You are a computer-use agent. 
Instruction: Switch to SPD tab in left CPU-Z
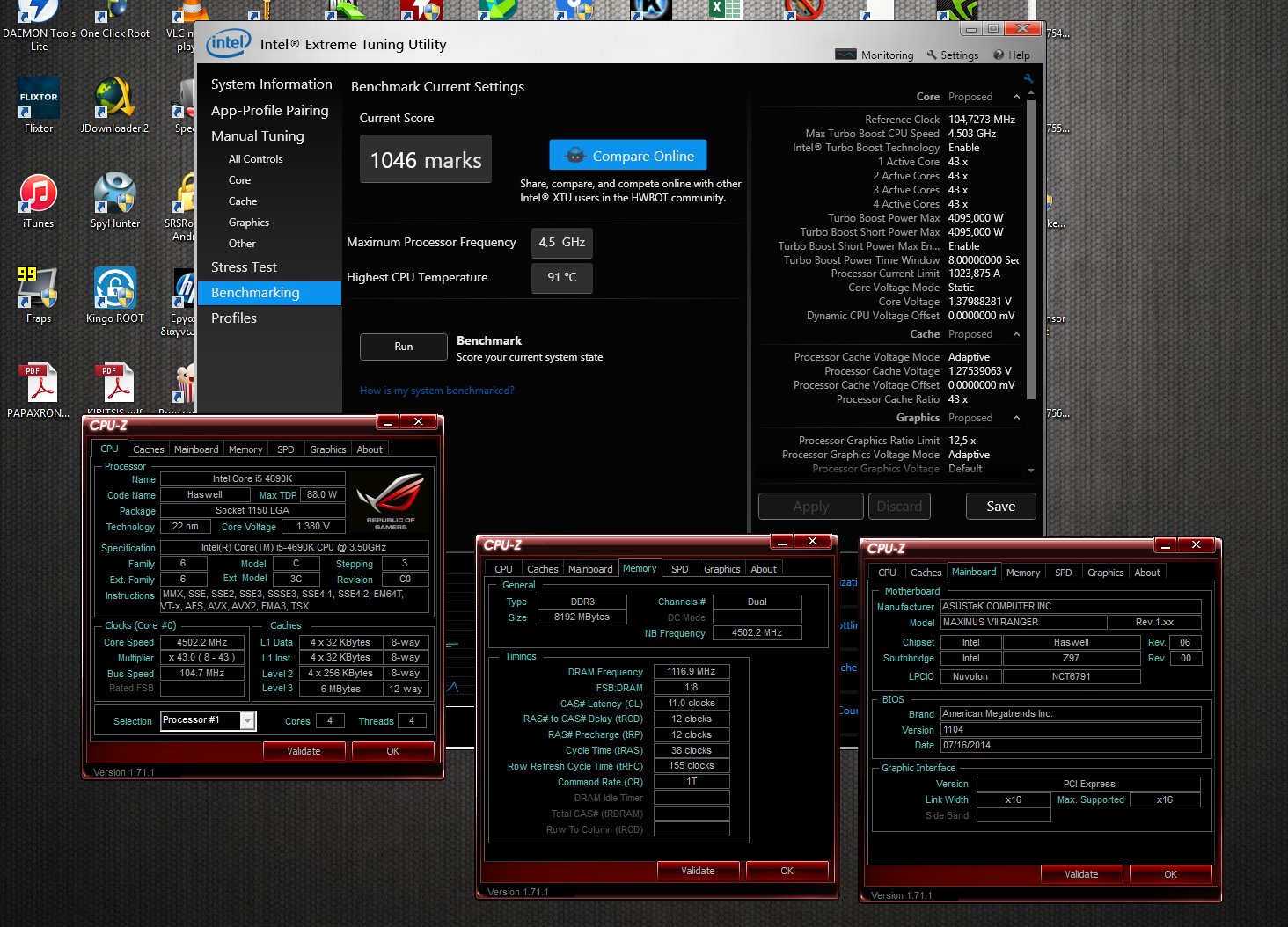click(286, 449)
